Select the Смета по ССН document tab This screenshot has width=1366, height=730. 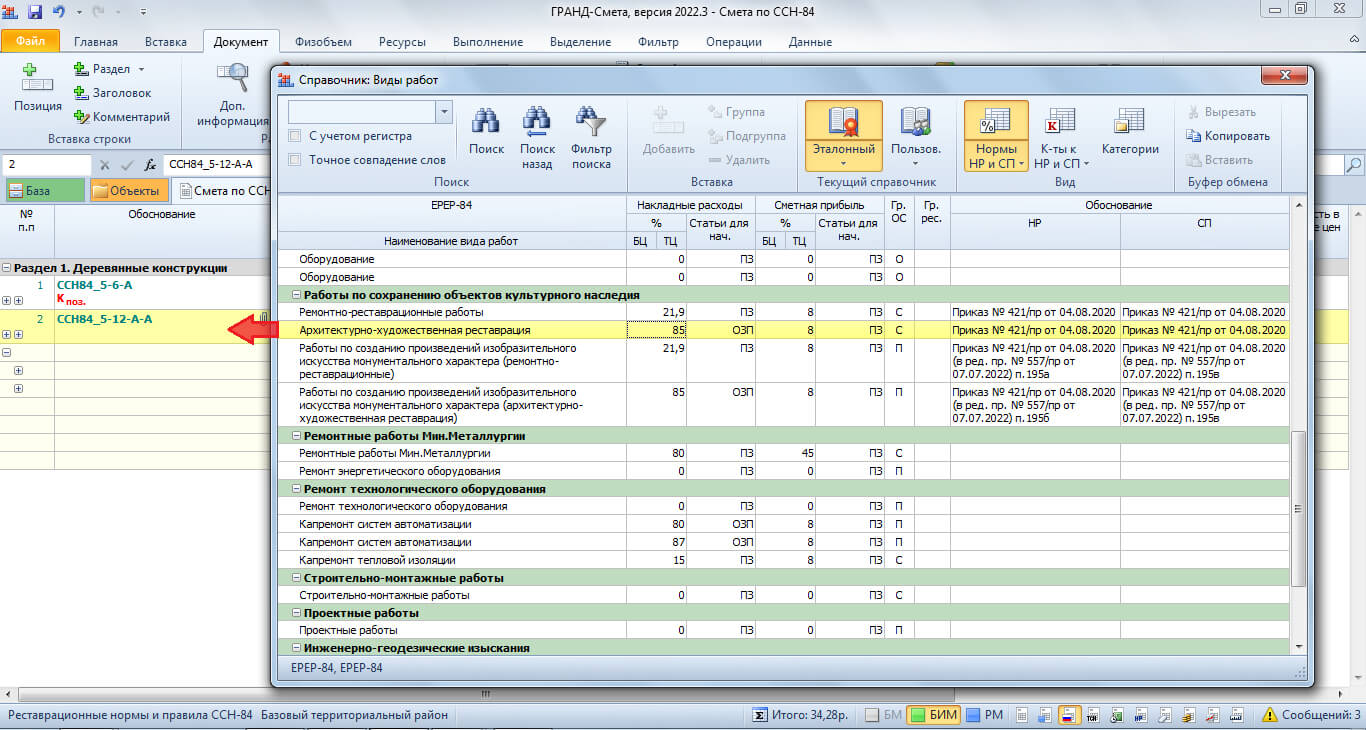coord(223,190)
